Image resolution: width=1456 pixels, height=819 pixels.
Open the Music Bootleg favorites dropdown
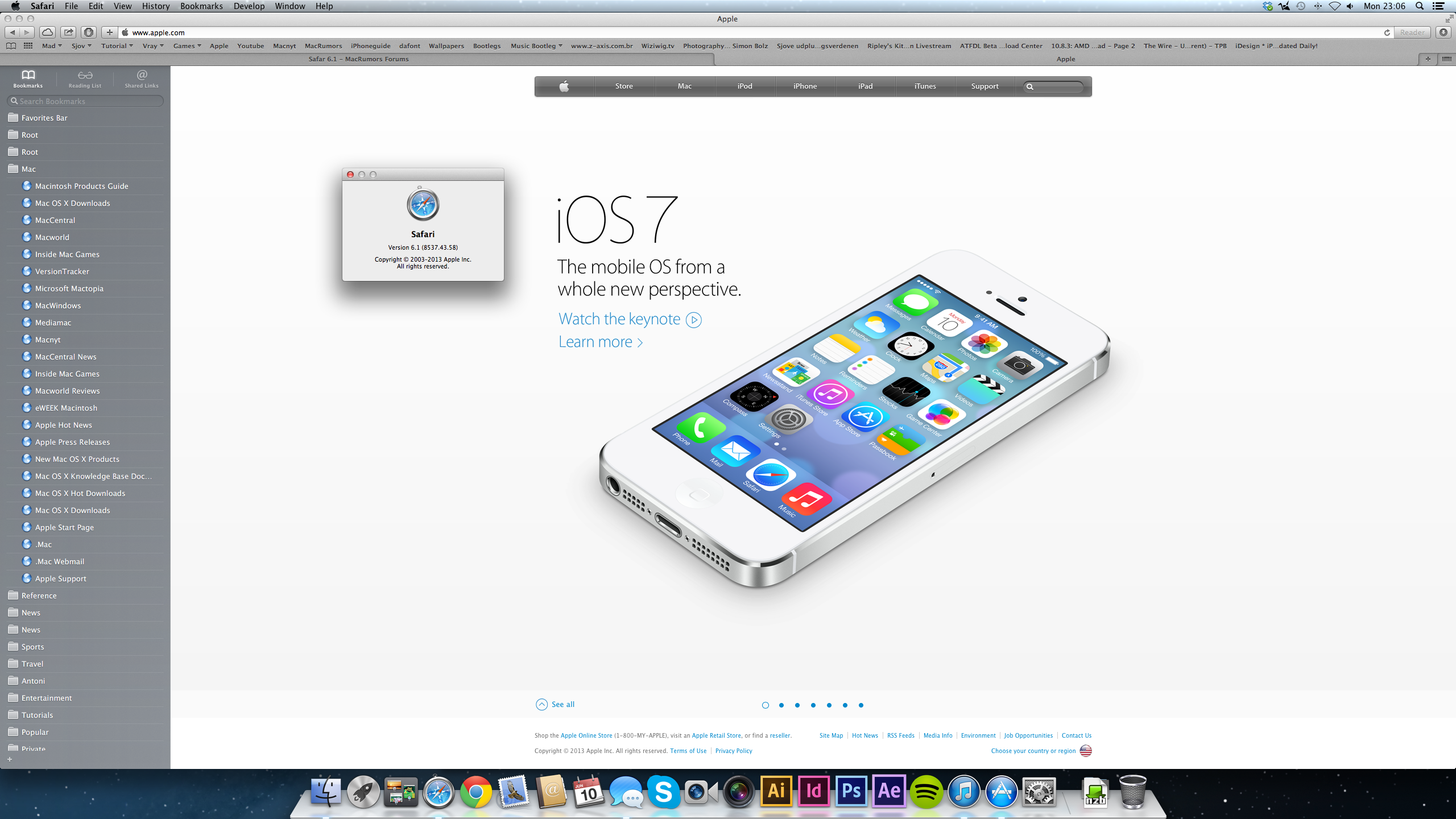click(536, 46)
